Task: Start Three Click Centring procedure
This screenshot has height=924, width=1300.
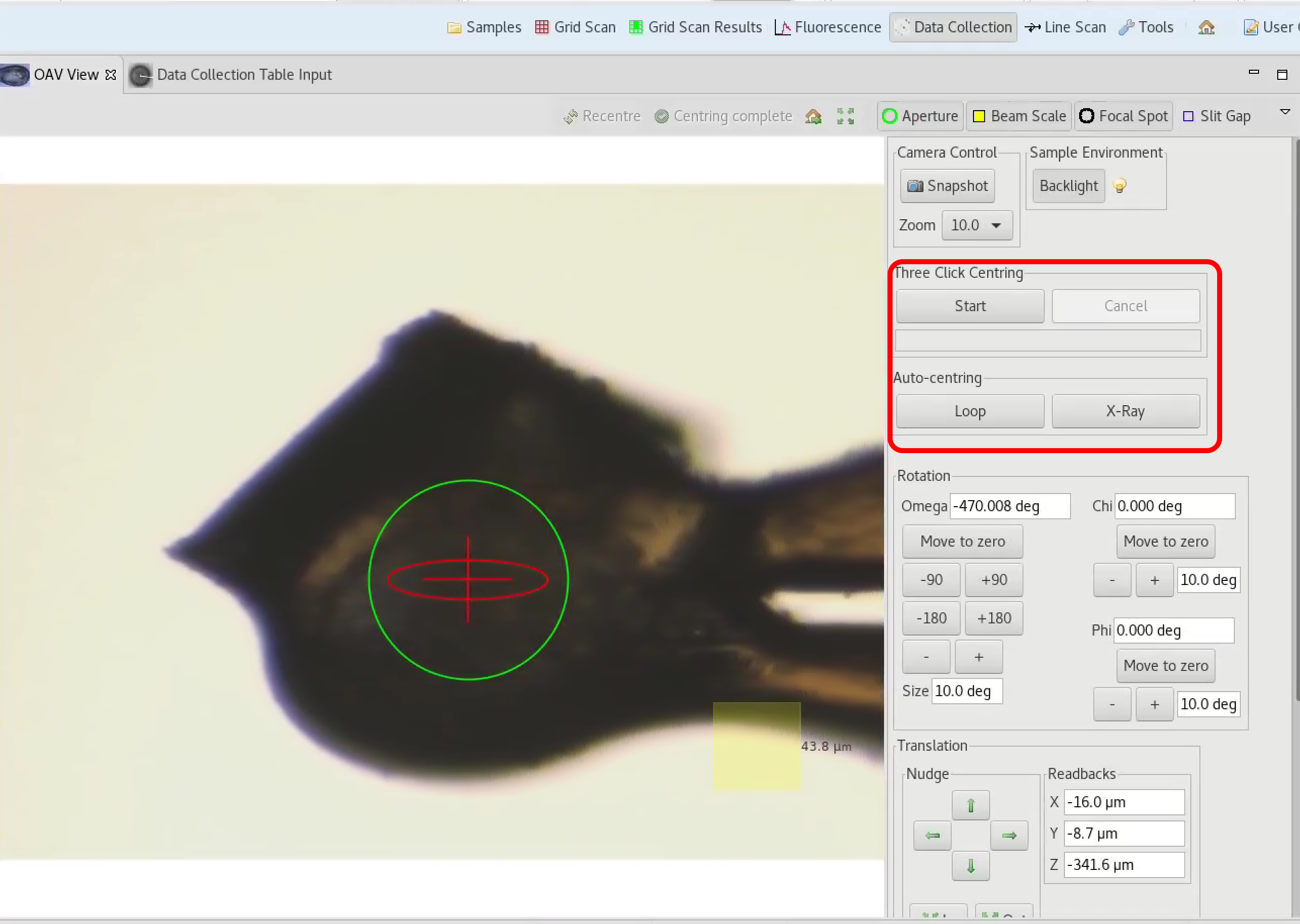Action: 970,305
